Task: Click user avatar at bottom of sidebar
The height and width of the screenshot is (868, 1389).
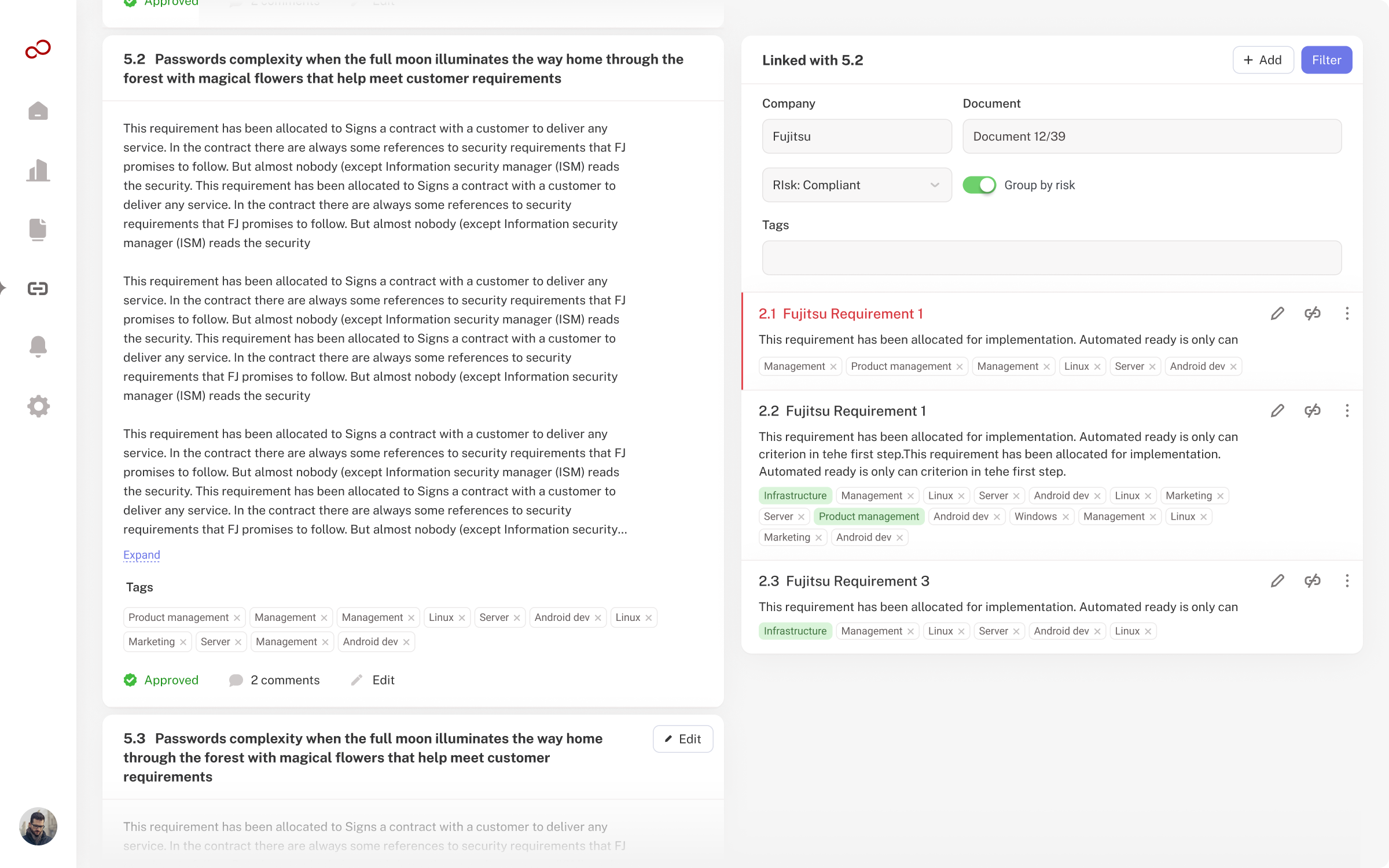Action: 38,826
